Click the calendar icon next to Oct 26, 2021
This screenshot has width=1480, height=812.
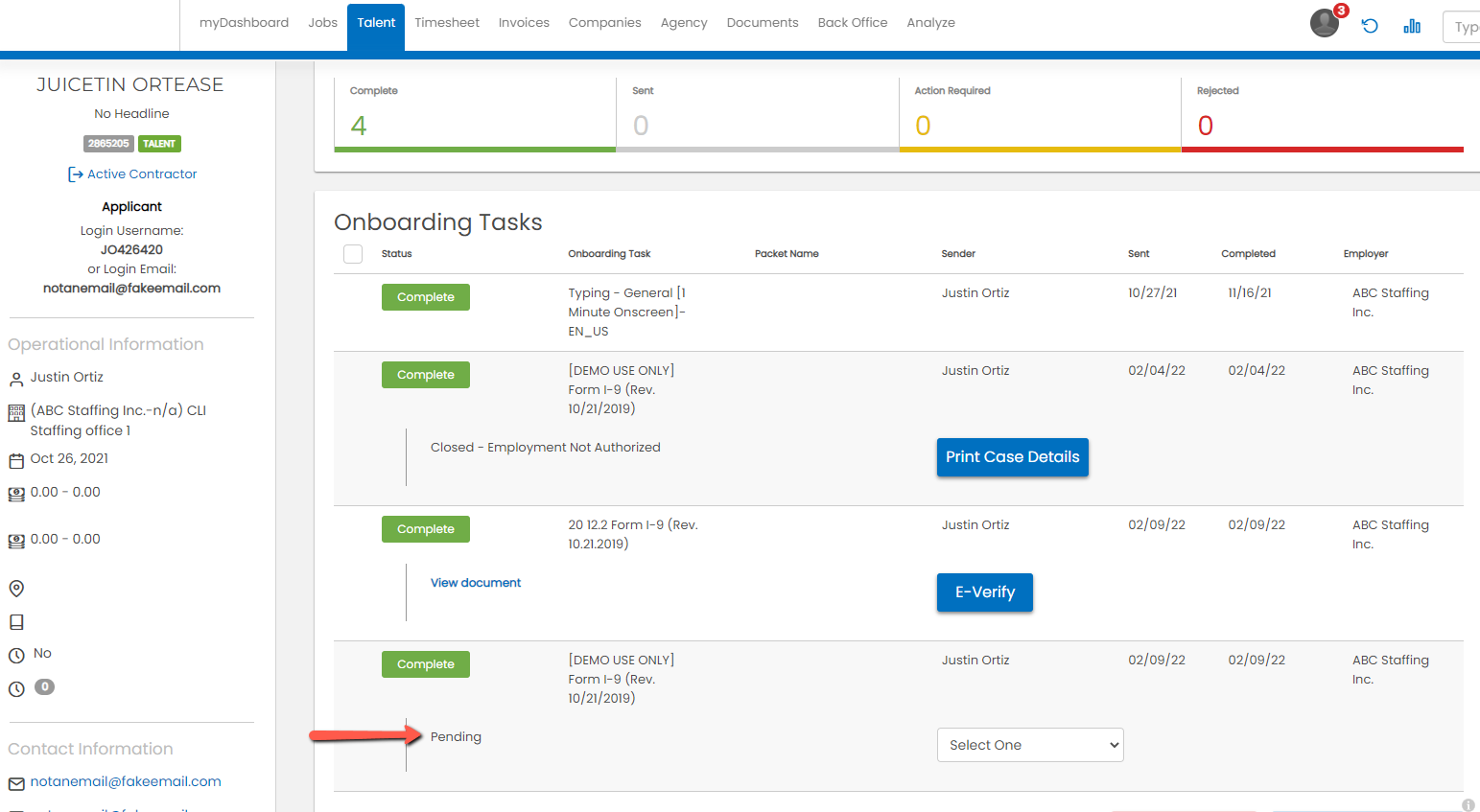[16, 460]
